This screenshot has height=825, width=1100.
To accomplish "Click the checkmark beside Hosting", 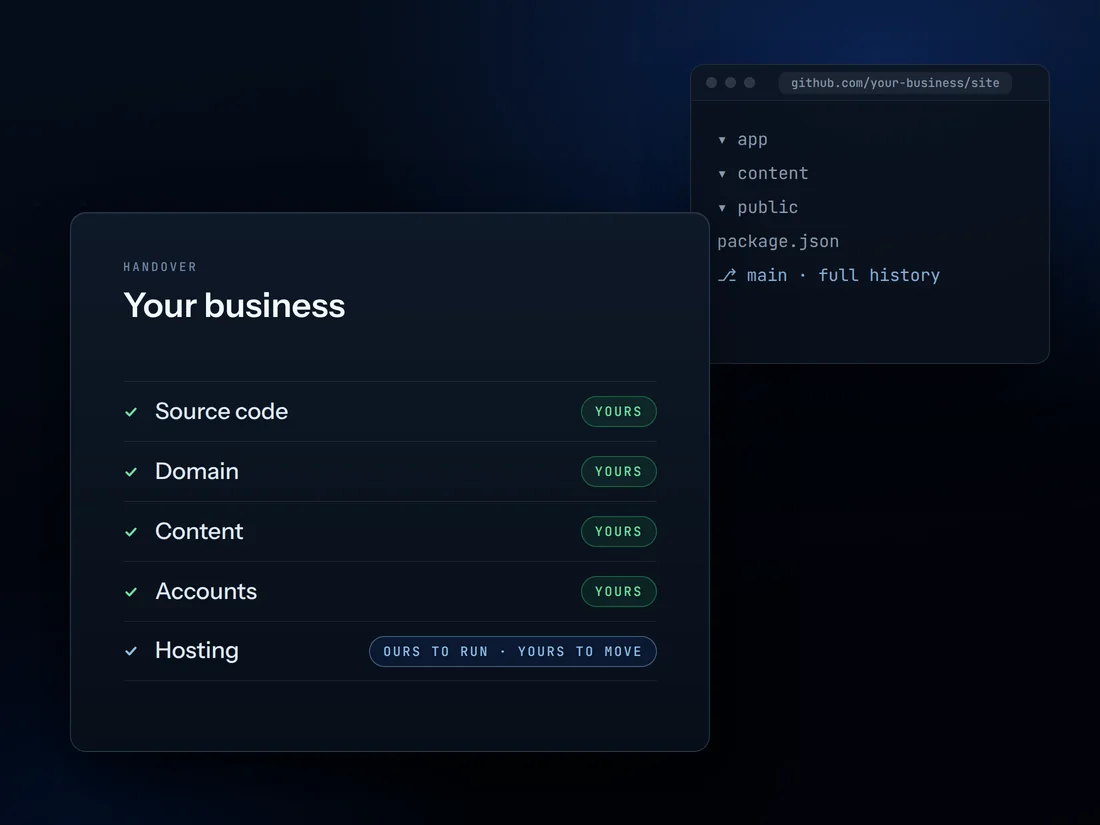I will [x=131, y=651].
